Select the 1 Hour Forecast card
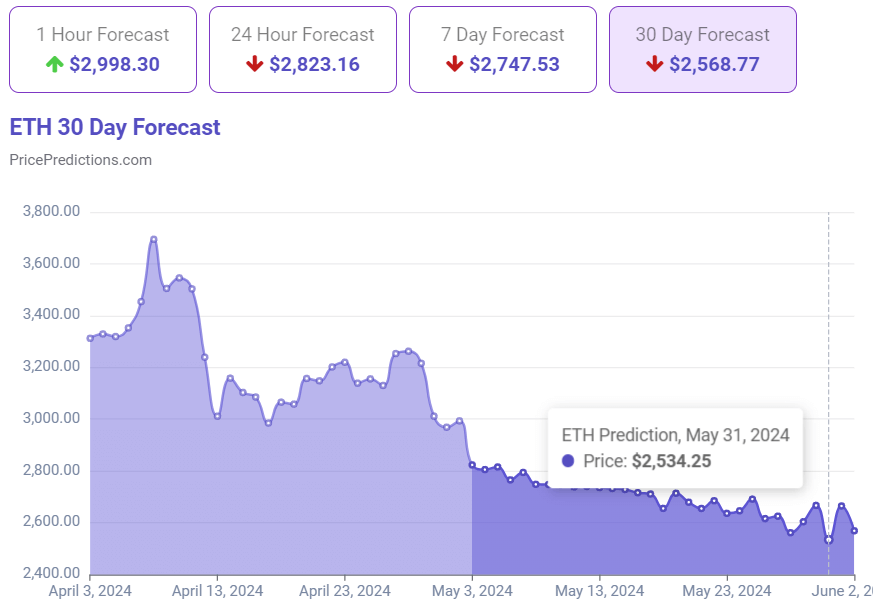The height and width of the screenshot is (612, 883). [102, 48]
